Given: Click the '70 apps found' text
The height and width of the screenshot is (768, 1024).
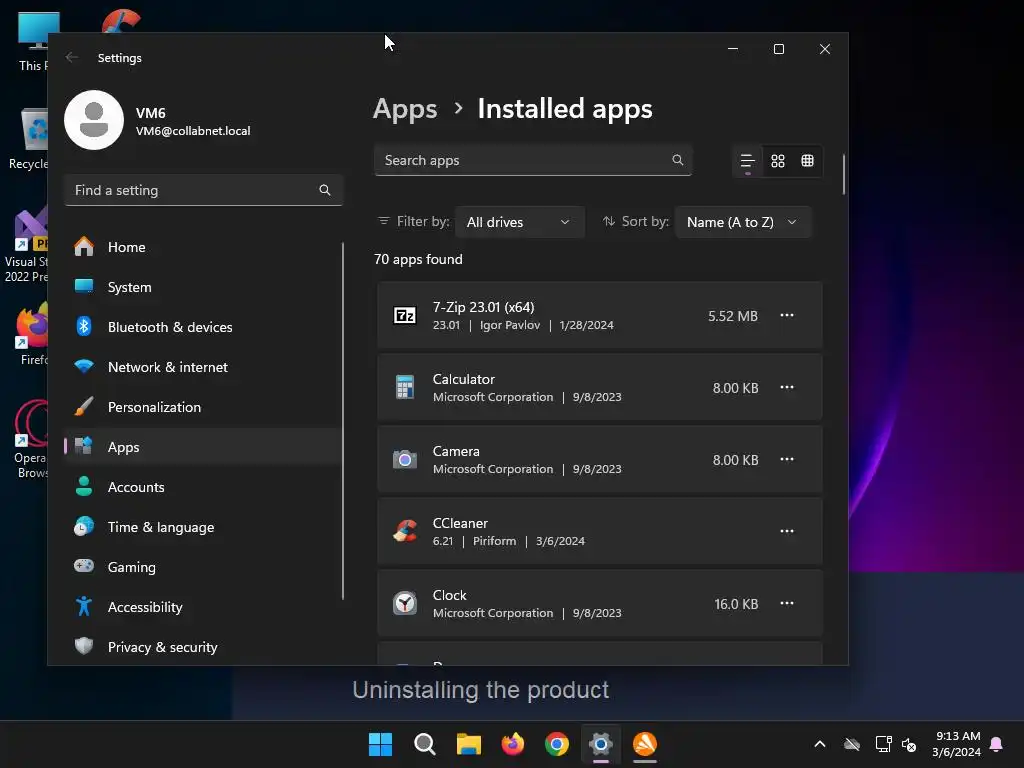Looking at the screenshot, I should (418, 259).
